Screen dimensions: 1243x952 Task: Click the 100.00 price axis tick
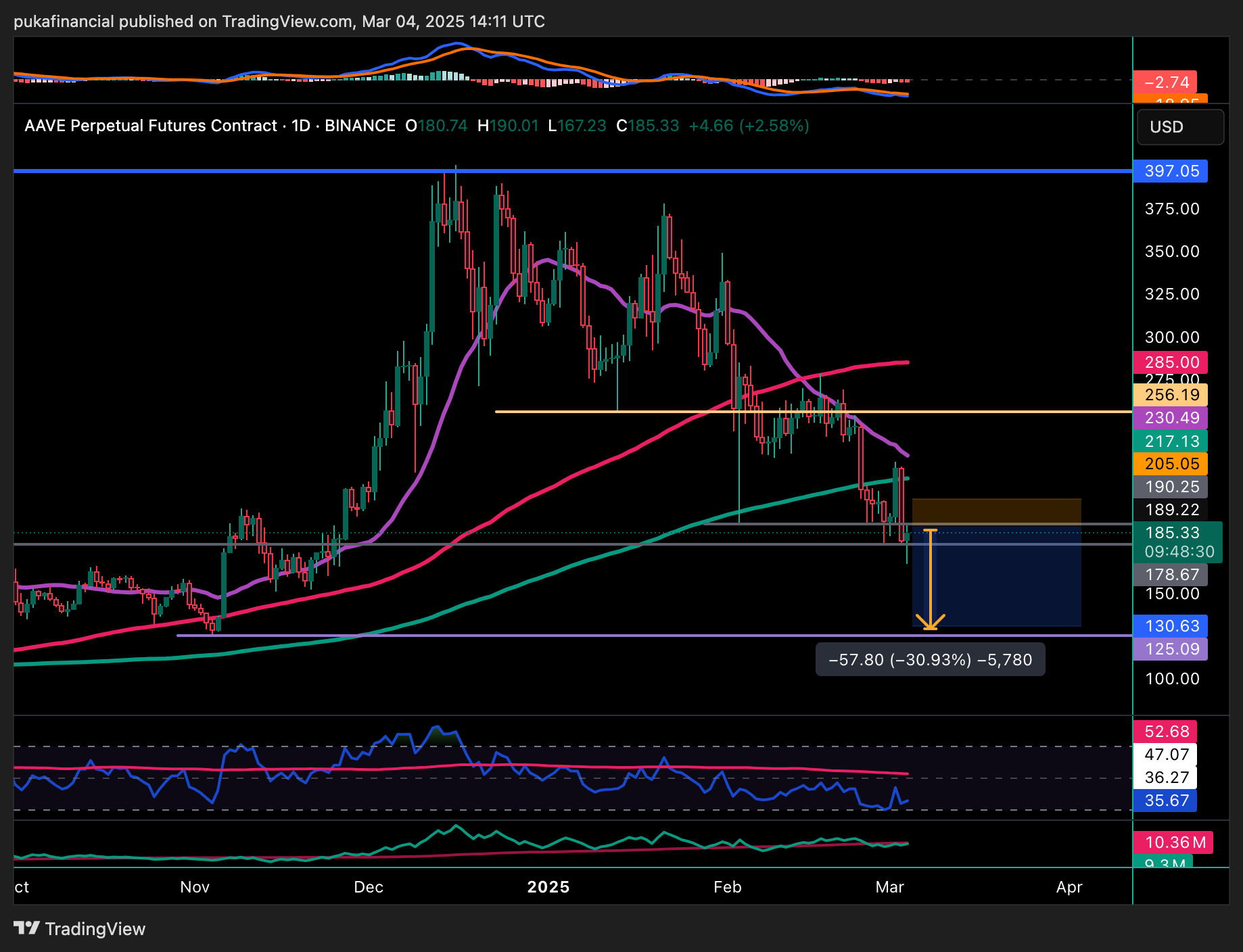pos(1172,679)
